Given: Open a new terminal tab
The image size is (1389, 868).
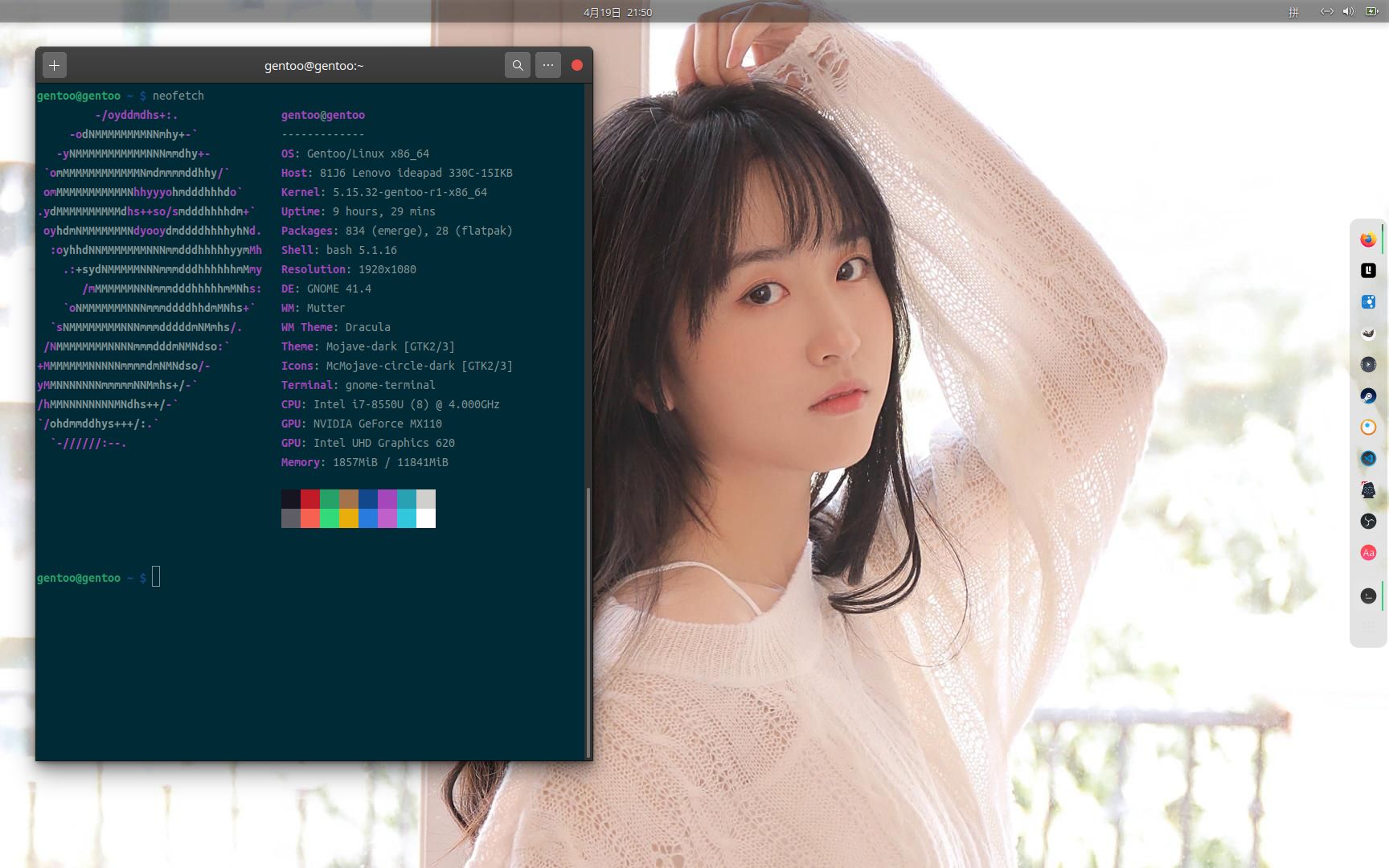Looking at the screenshot, I should click(55, 65).
